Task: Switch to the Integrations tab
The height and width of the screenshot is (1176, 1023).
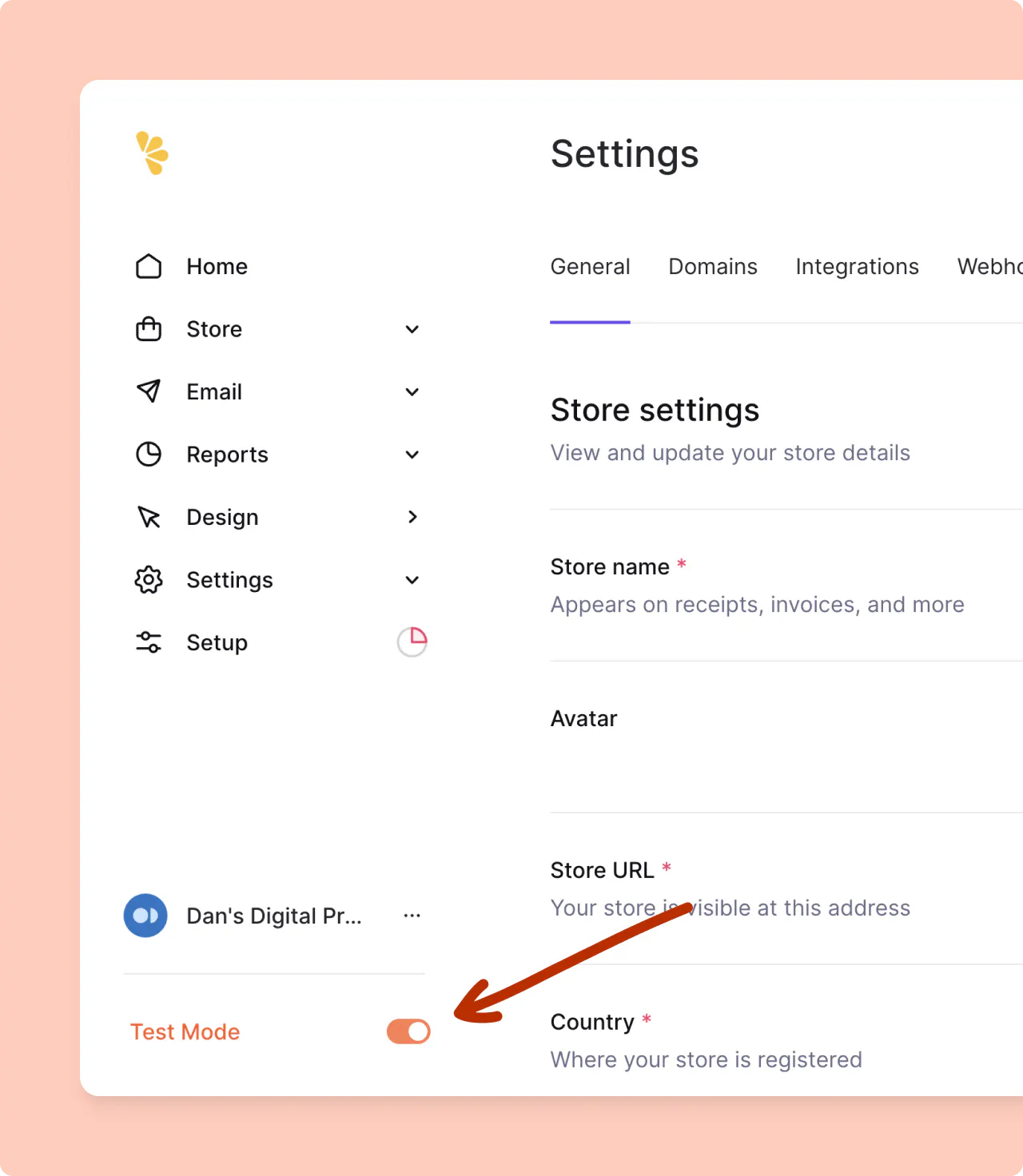Action: [x=857, y=267]
